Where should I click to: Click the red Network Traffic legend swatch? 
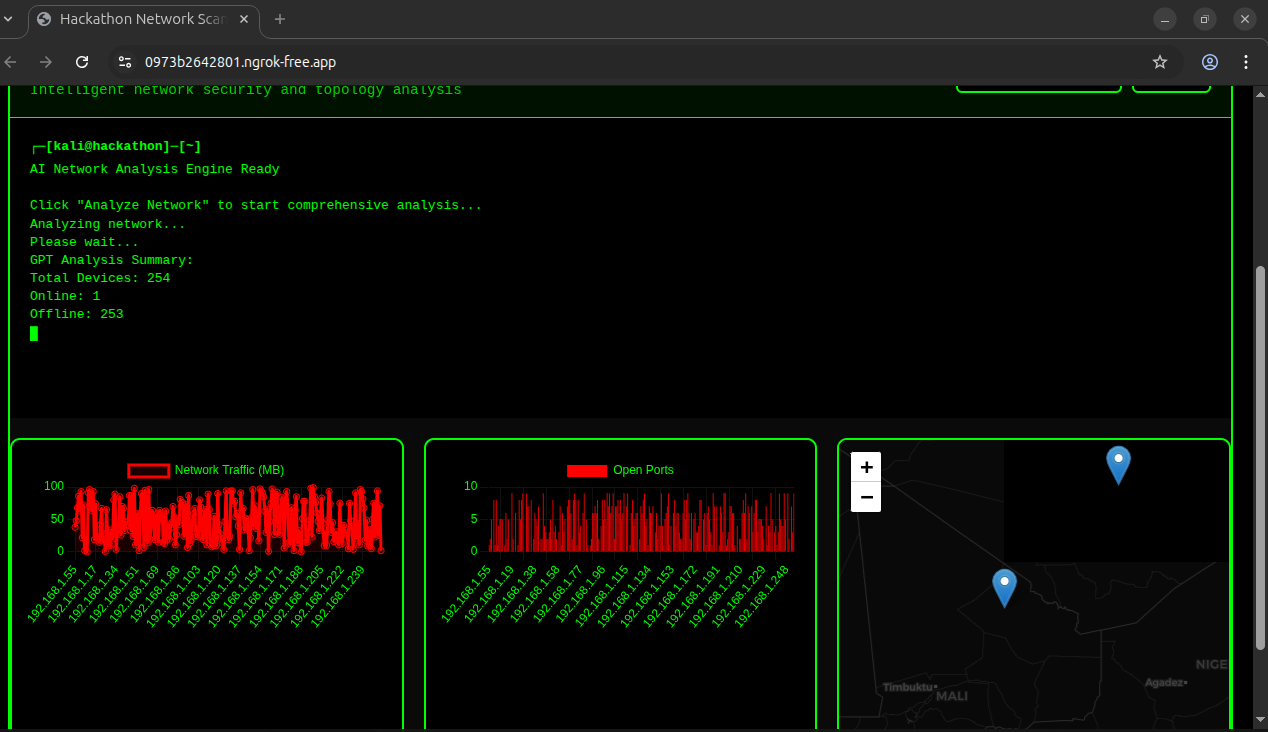(x=148, y=470)
